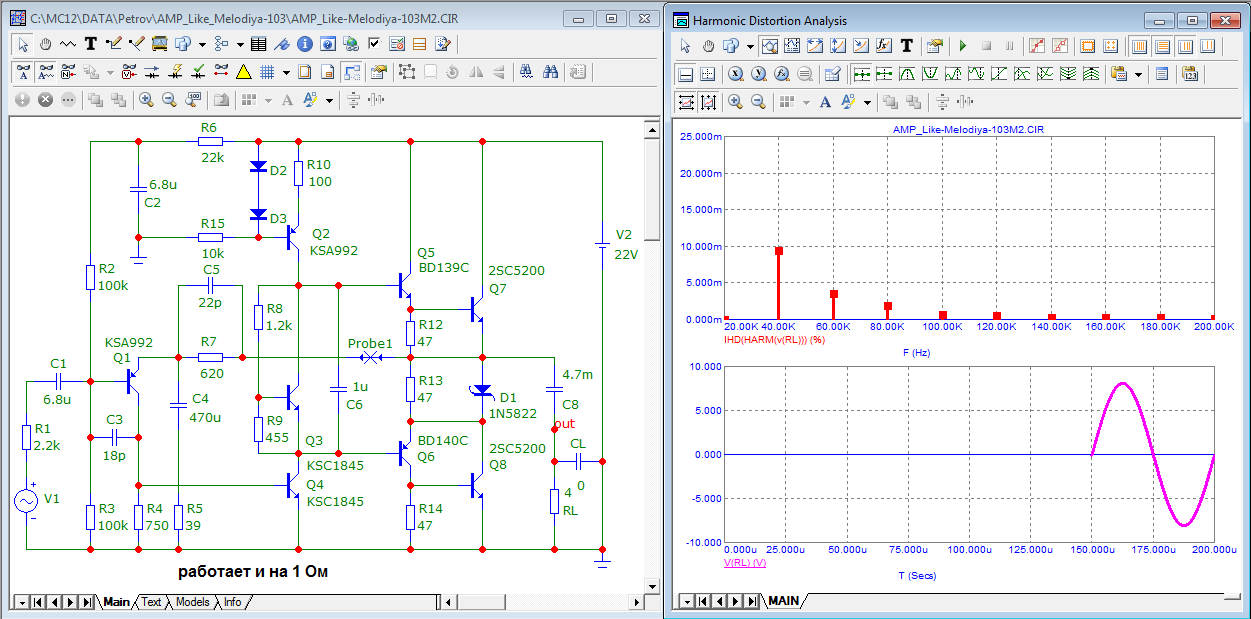Expand the text color dropdown in the schematic toolbar
1251x619 pixels.
[329, 100]
